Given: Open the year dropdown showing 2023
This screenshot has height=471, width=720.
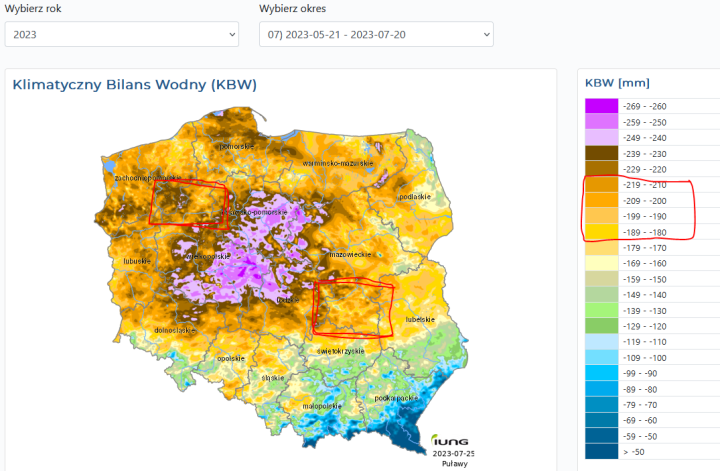Looking at the screenshot, I should 121,35.
